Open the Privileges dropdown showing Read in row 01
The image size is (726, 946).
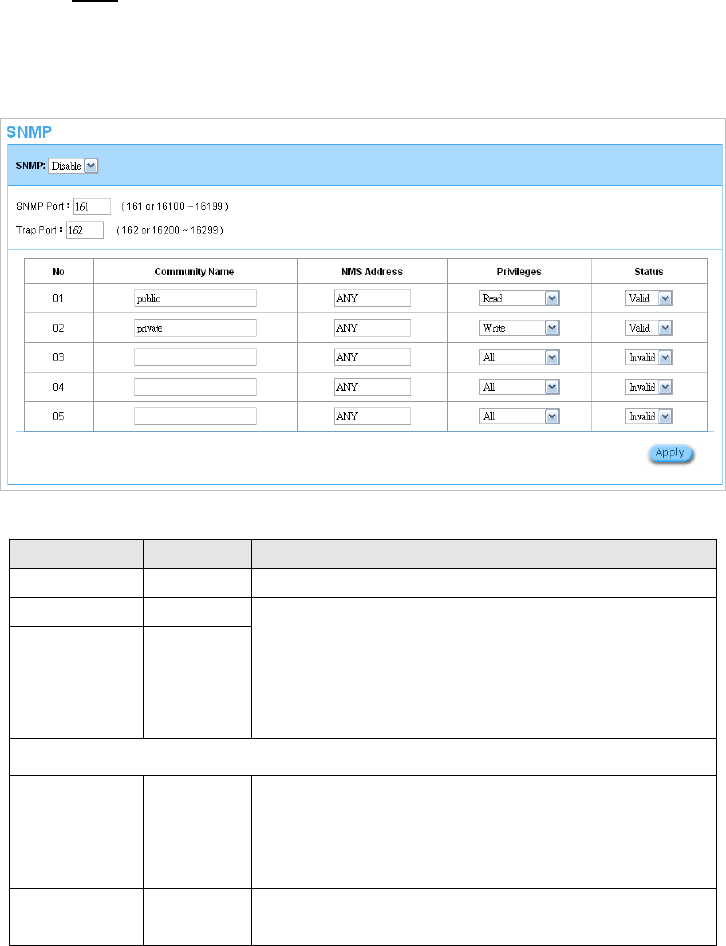click(x=519, y=298)
